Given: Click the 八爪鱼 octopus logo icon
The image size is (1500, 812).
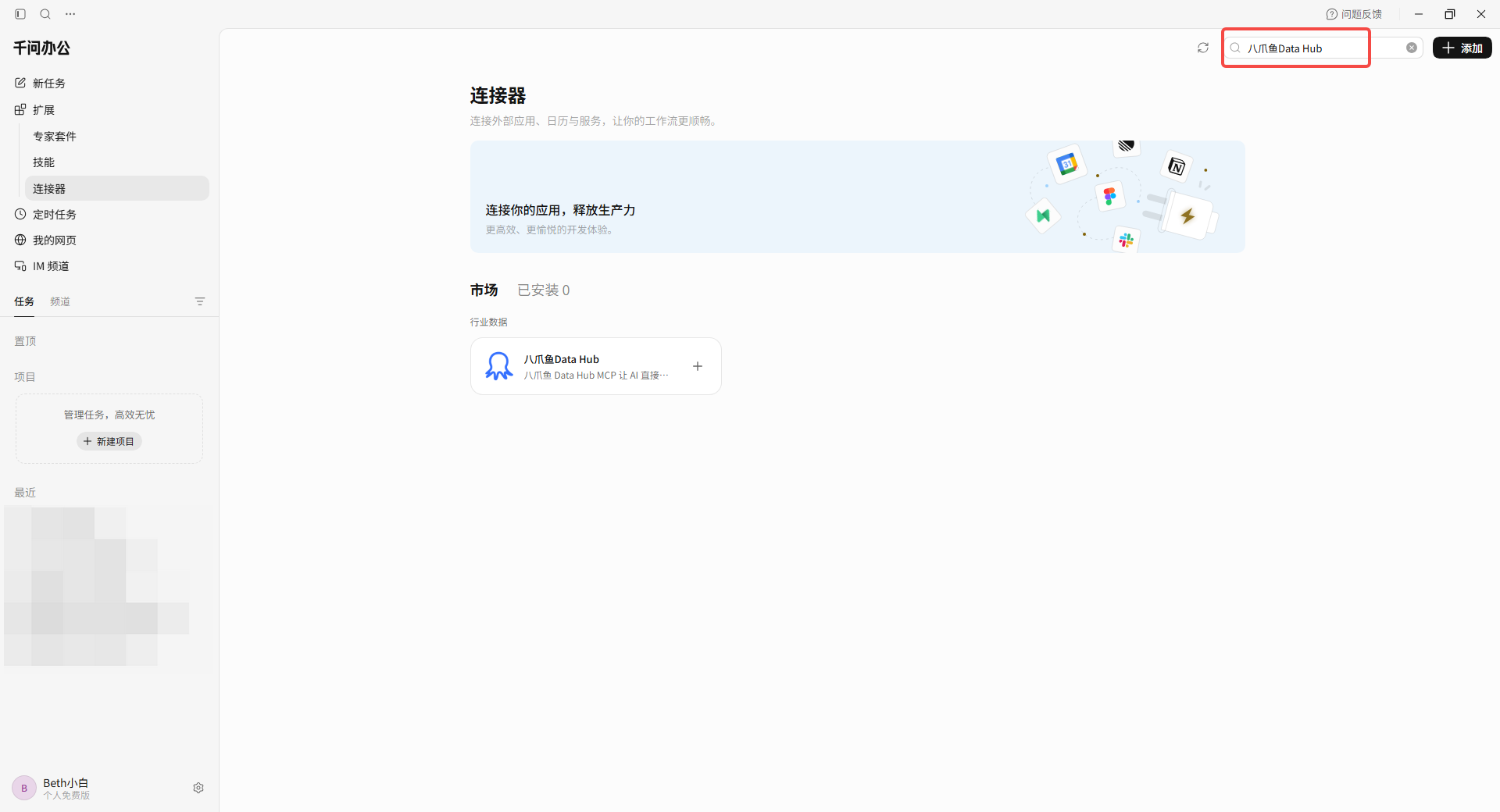Looking at the screenshot, I should [x=498, y=366].
